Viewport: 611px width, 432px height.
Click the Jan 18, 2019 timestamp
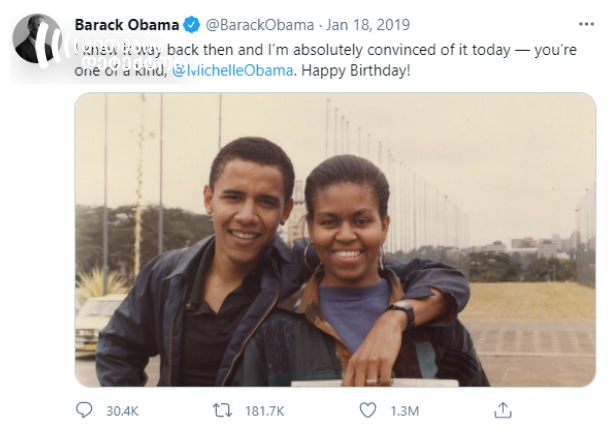pyautogui.click(x=368, y=25)
